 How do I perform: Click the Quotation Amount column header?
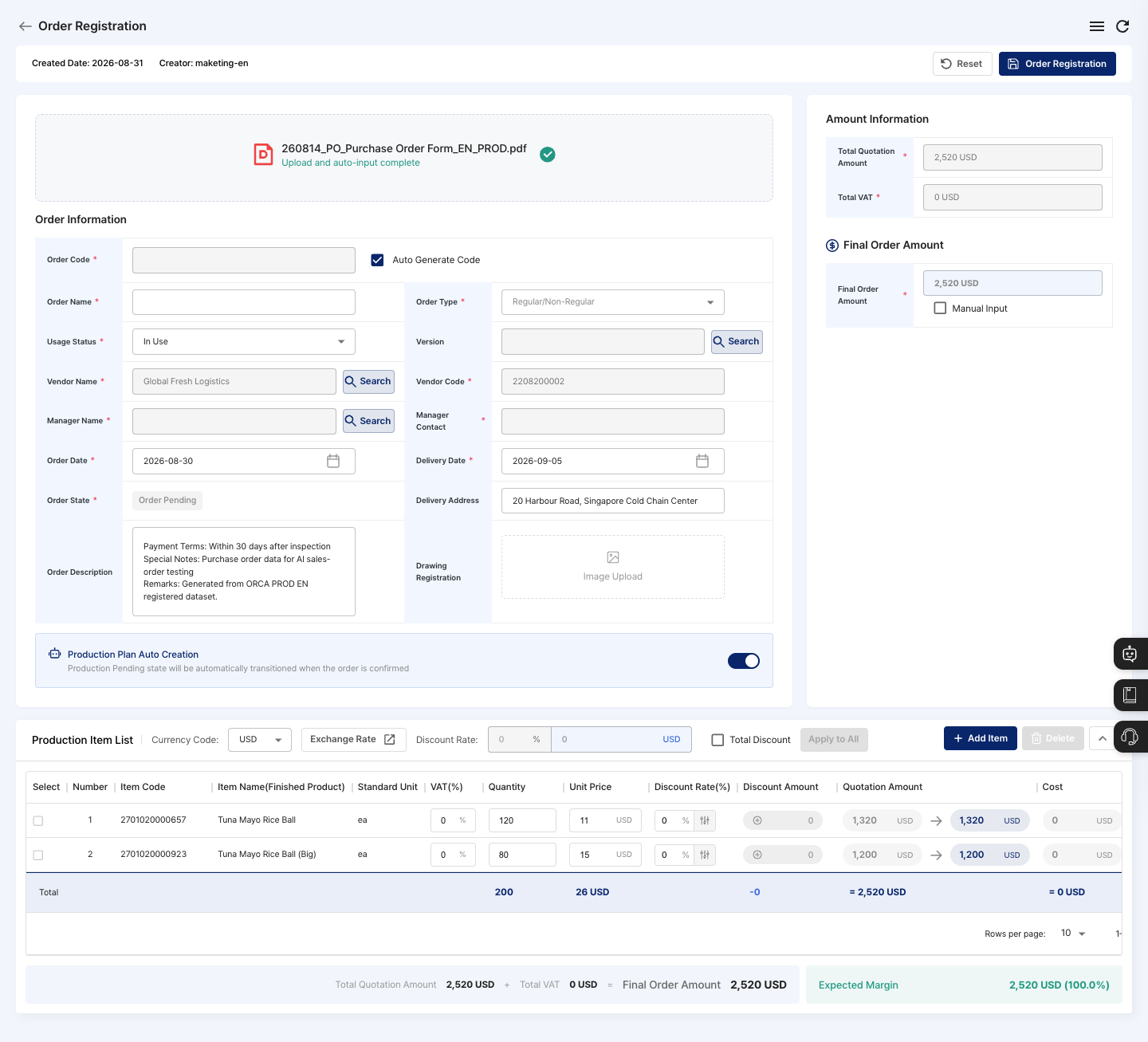883,787
